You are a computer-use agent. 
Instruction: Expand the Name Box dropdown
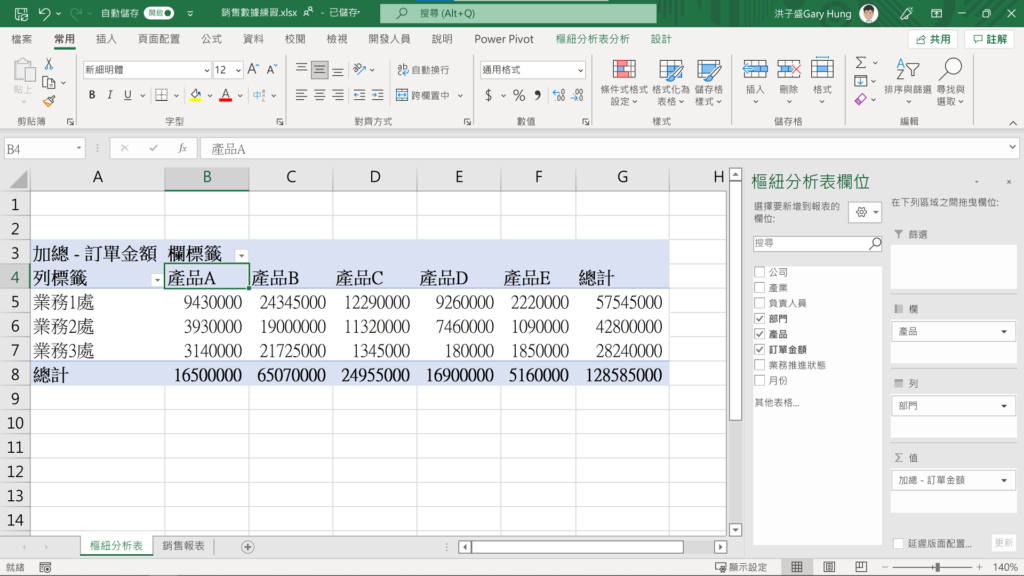[x=79, y=149]
